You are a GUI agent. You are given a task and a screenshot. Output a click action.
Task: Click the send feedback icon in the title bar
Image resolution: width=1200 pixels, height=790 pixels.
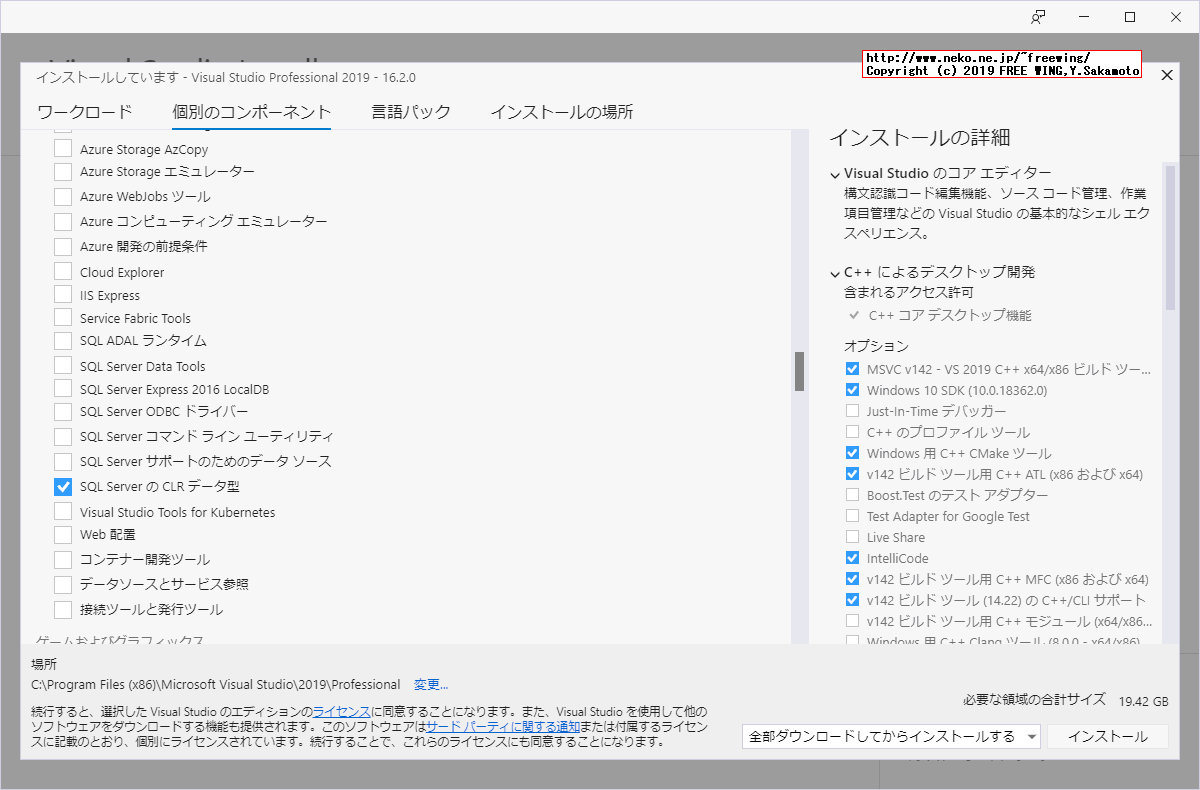tap(1039, 17)
